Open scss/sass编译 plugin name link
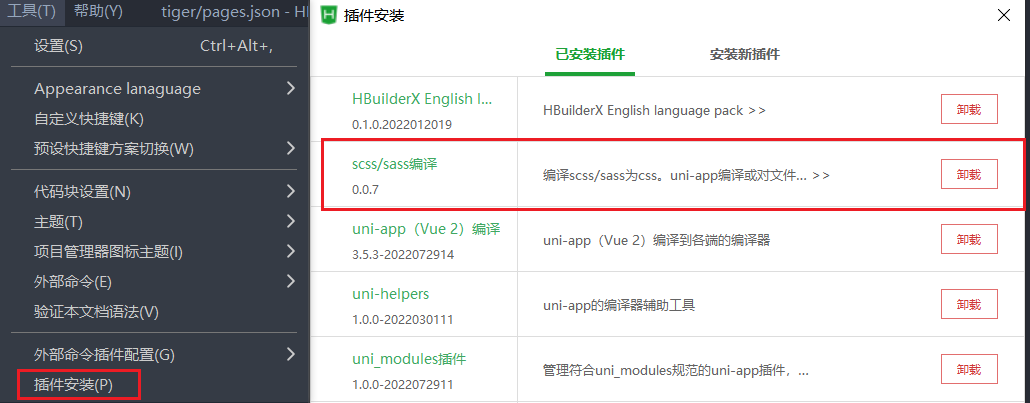 tap(395, 165)
